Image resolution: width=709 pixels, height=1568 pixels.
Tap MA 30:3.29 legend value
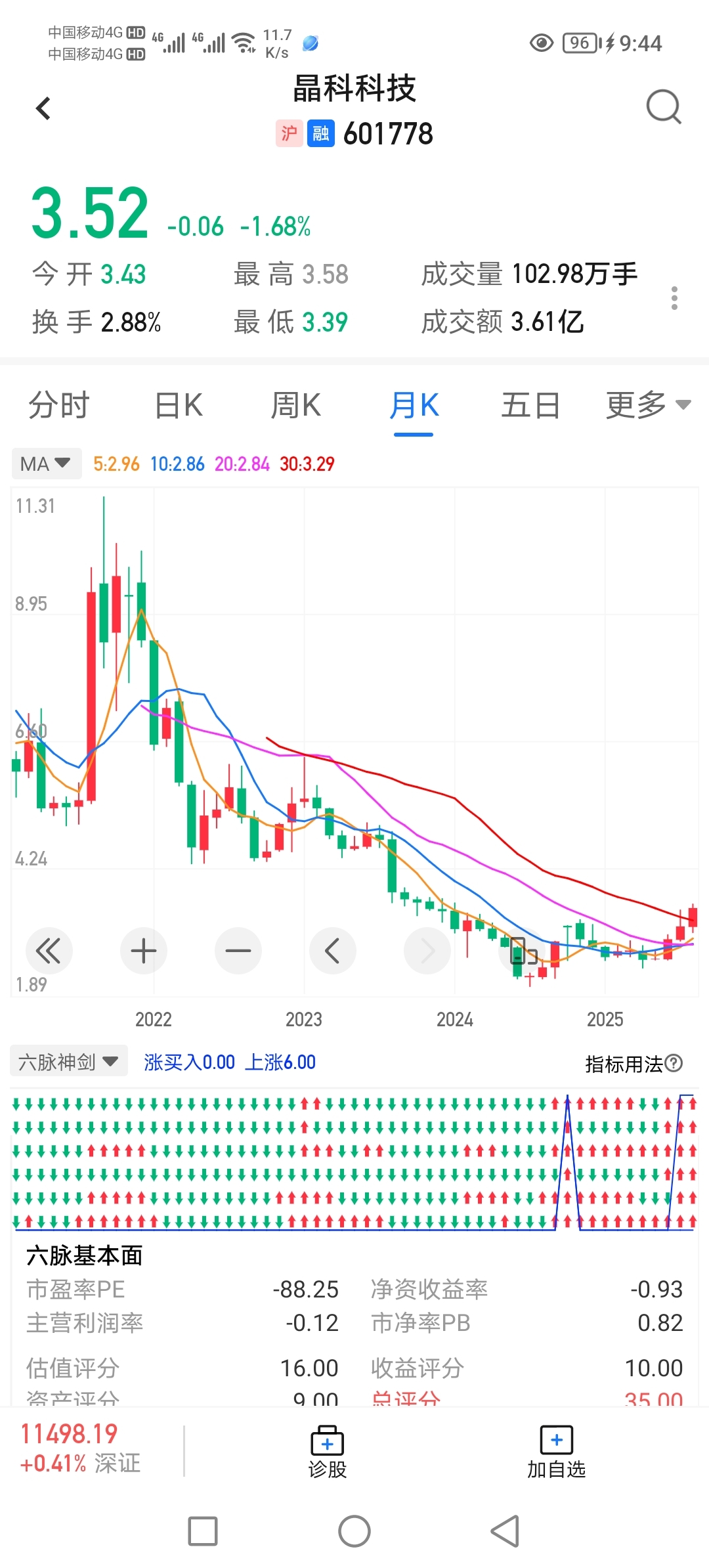(307, 464)
